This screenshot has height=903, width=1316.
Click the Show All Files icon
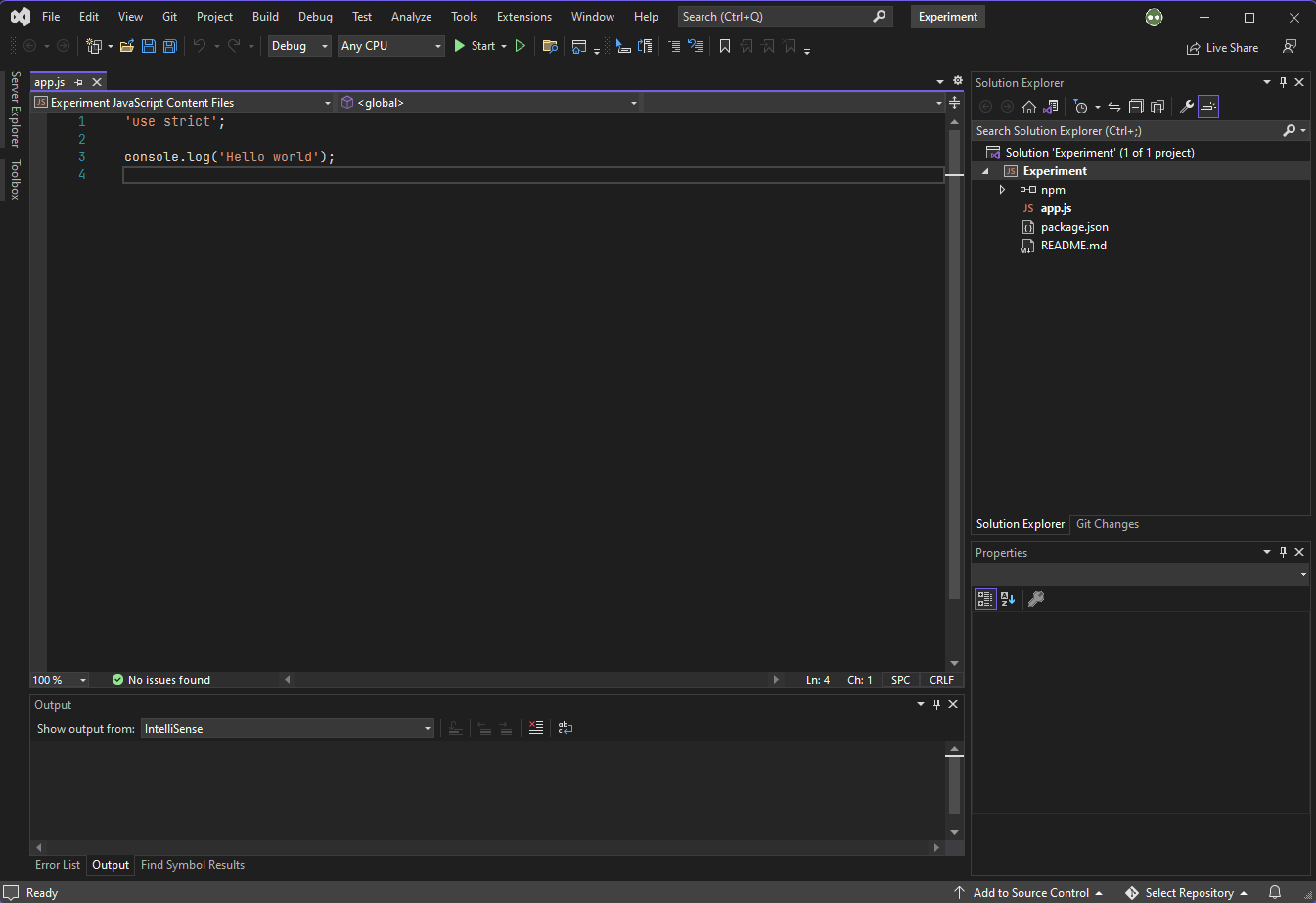(1157, 107)
